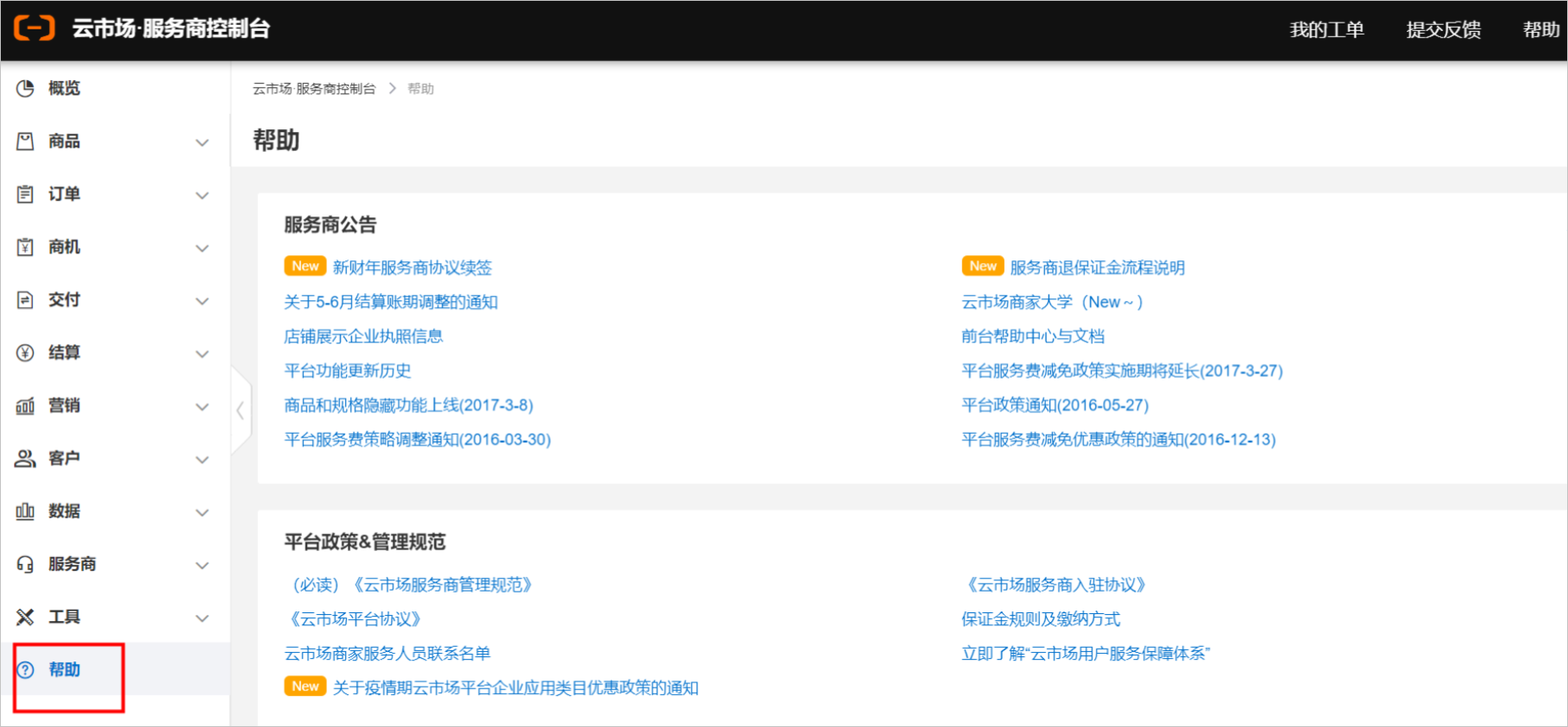Click the 帮助 question mark icon in sidebar
Viewport: 1568px width, 727px height.
(x=25, y=670)
